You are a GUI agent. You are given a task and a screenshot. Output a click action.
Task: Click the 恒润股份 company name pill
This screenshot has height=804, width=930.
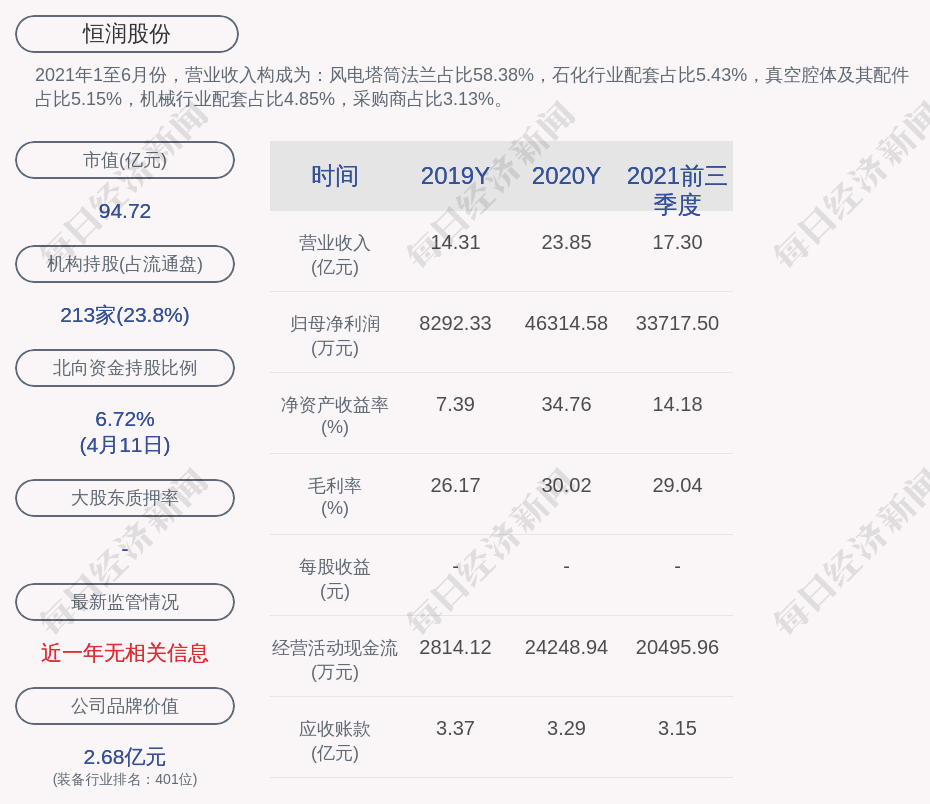[126, 34]
